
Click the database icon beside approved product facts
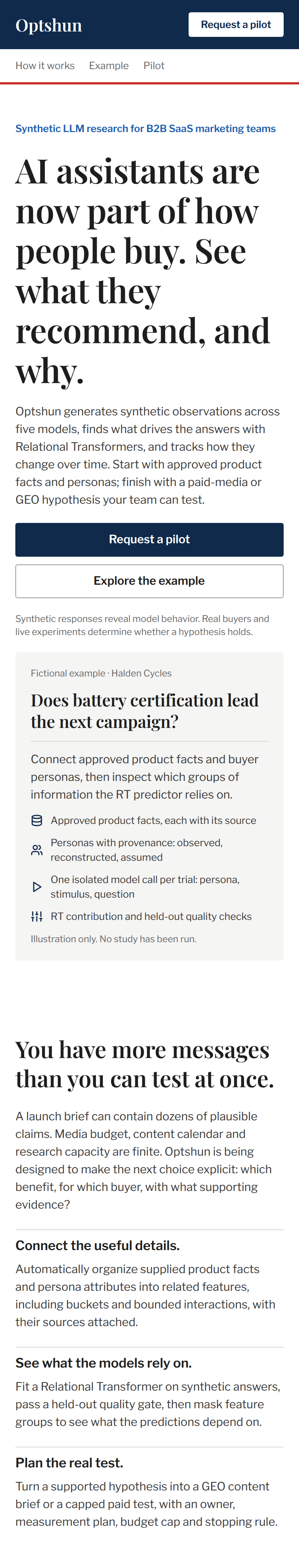36,820
